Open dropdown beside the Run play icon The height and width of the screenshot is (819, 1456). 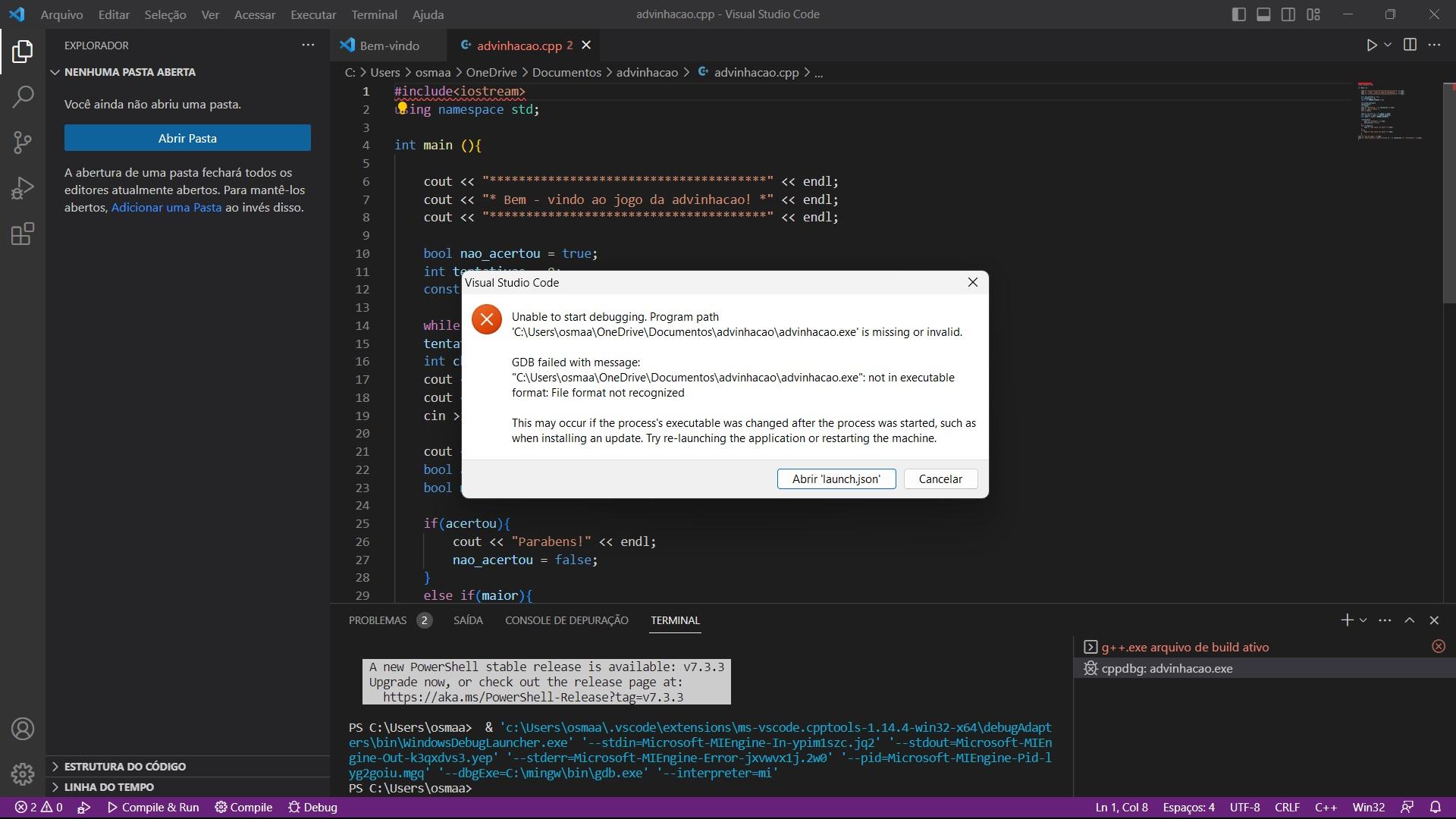(x=1388, y=45)
